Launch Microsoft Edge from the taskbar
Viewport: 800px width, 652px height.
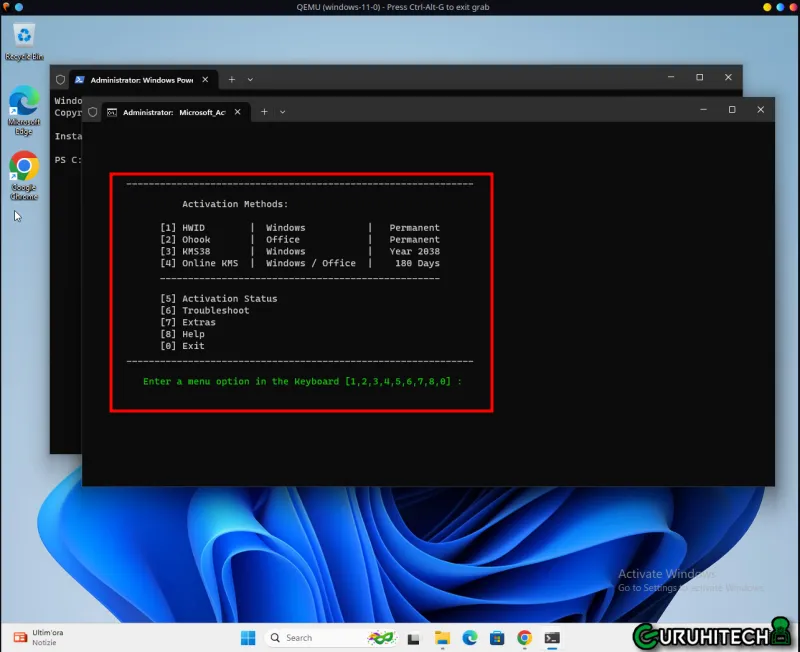tap(470, 638)
